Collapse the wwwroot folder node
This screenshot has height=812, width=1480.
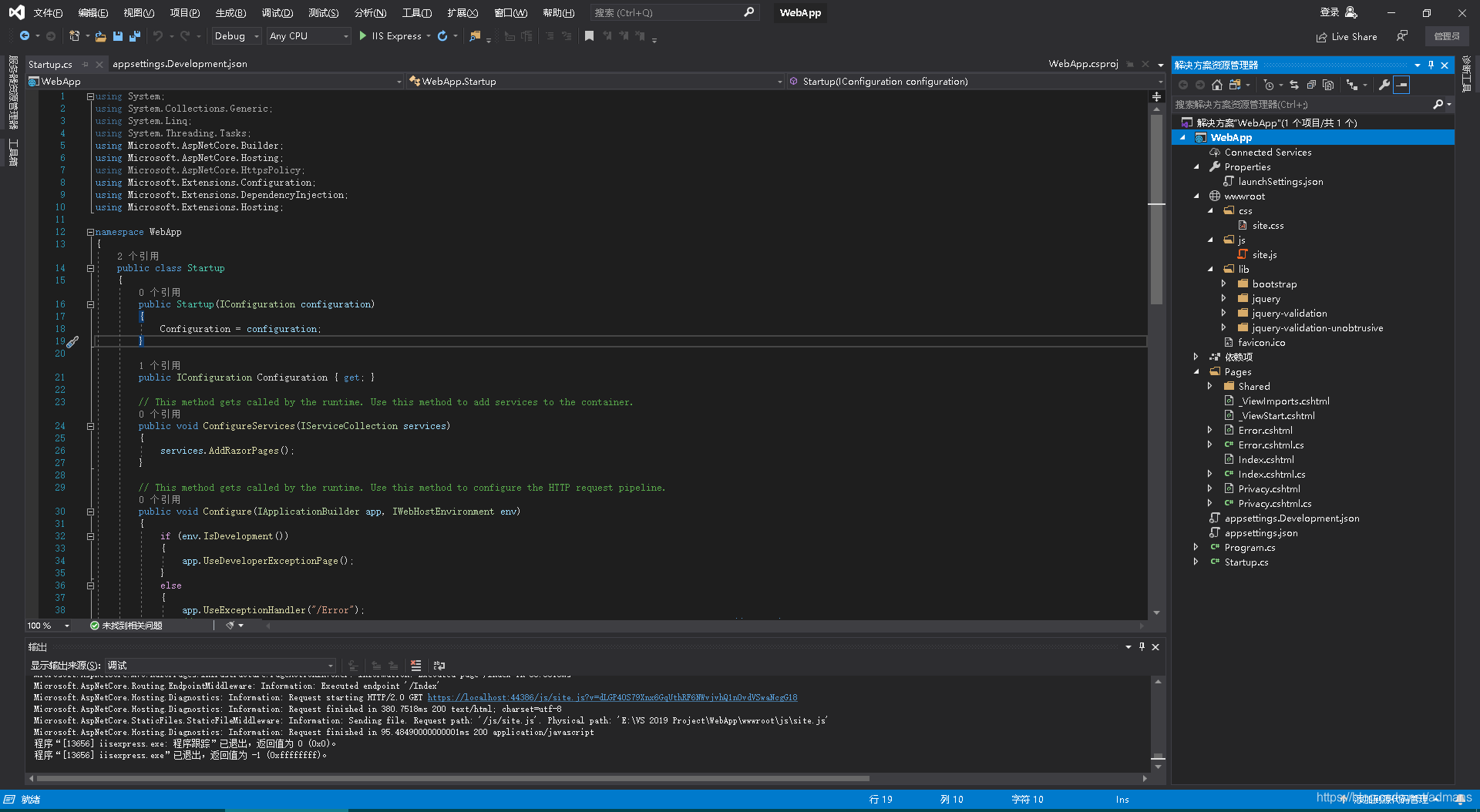coord(1196,196)
